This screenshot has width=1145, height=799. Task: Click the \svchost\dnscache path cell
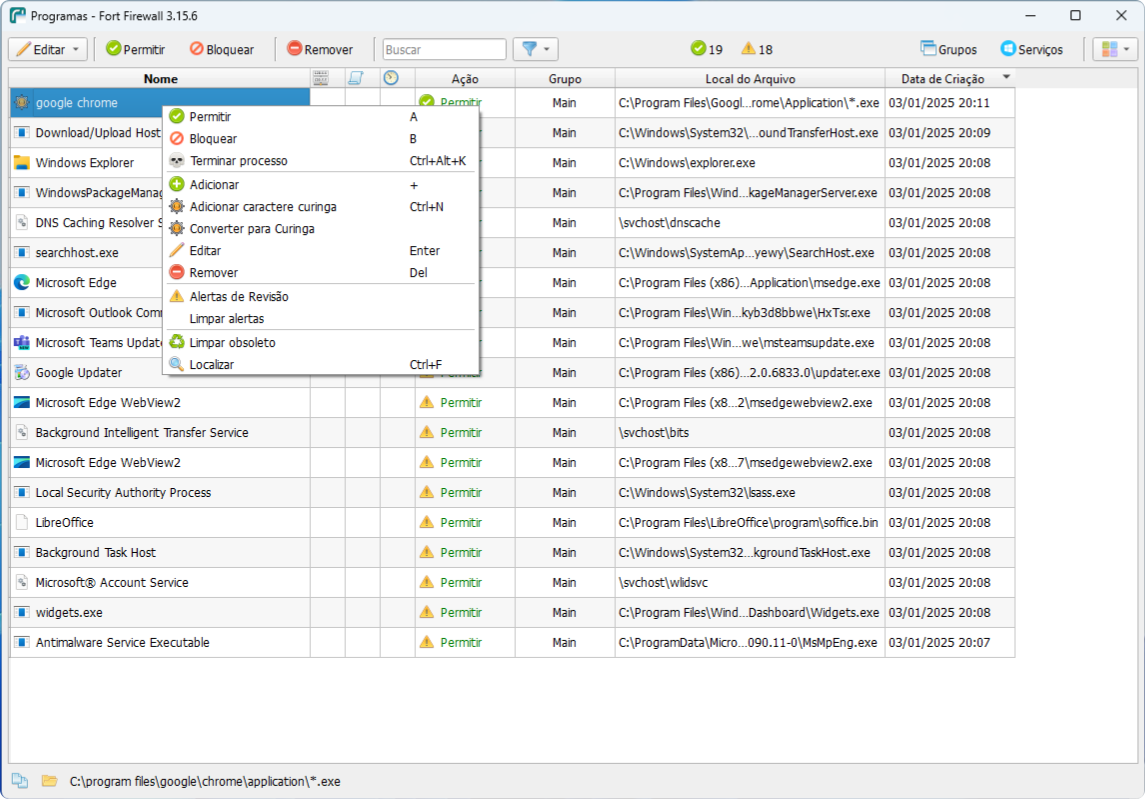750,223
